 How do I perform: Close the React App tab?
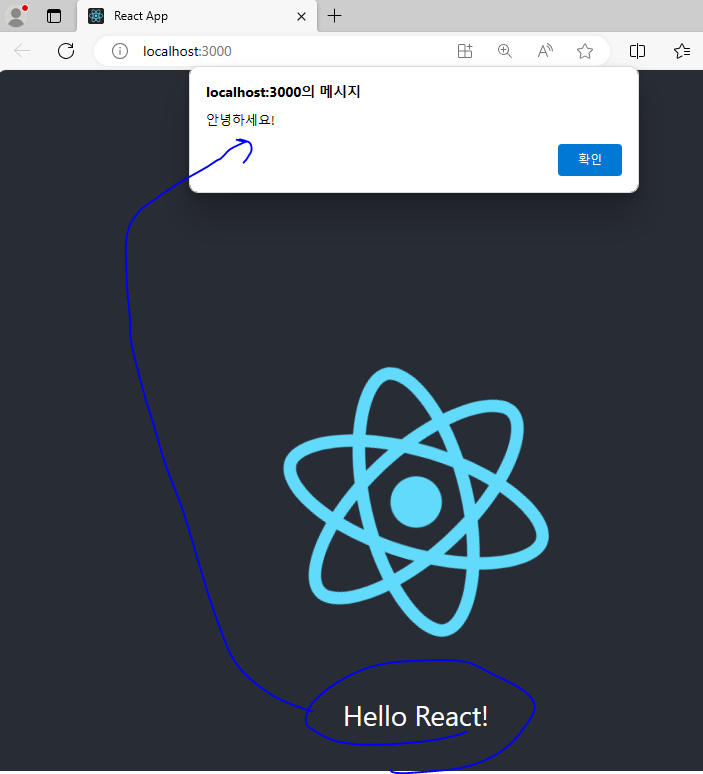point(301,16)
